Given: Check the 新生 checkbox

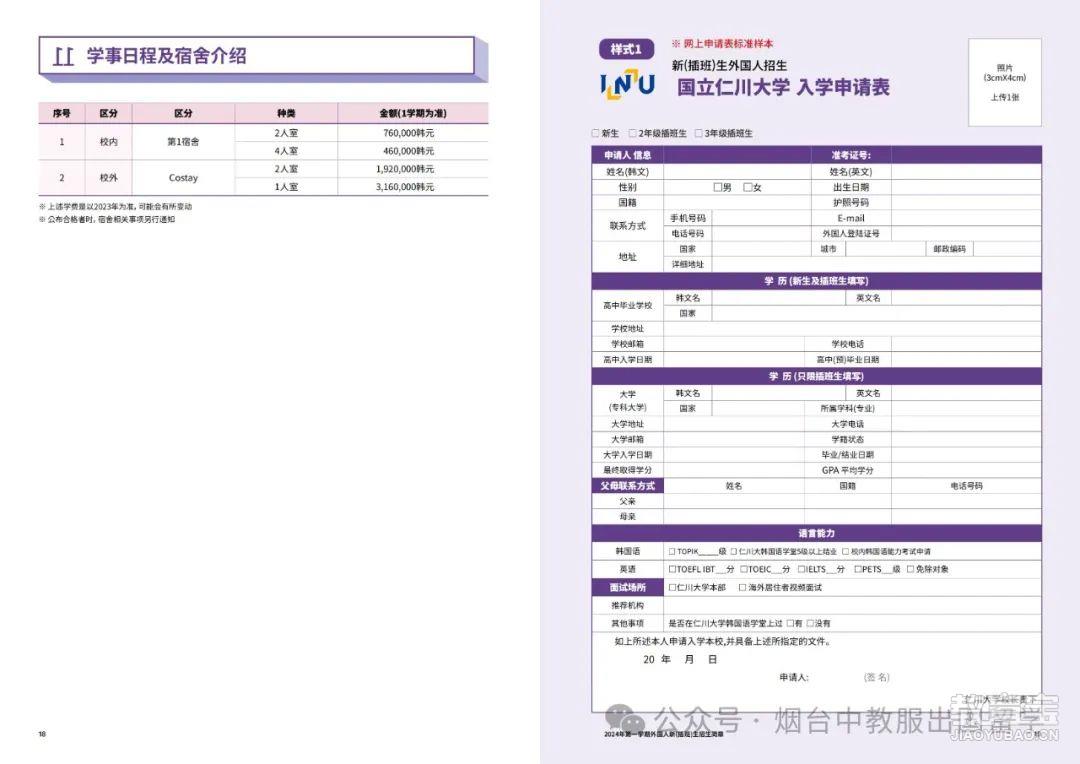Looking at the screenshot, I should click(596, 133).
